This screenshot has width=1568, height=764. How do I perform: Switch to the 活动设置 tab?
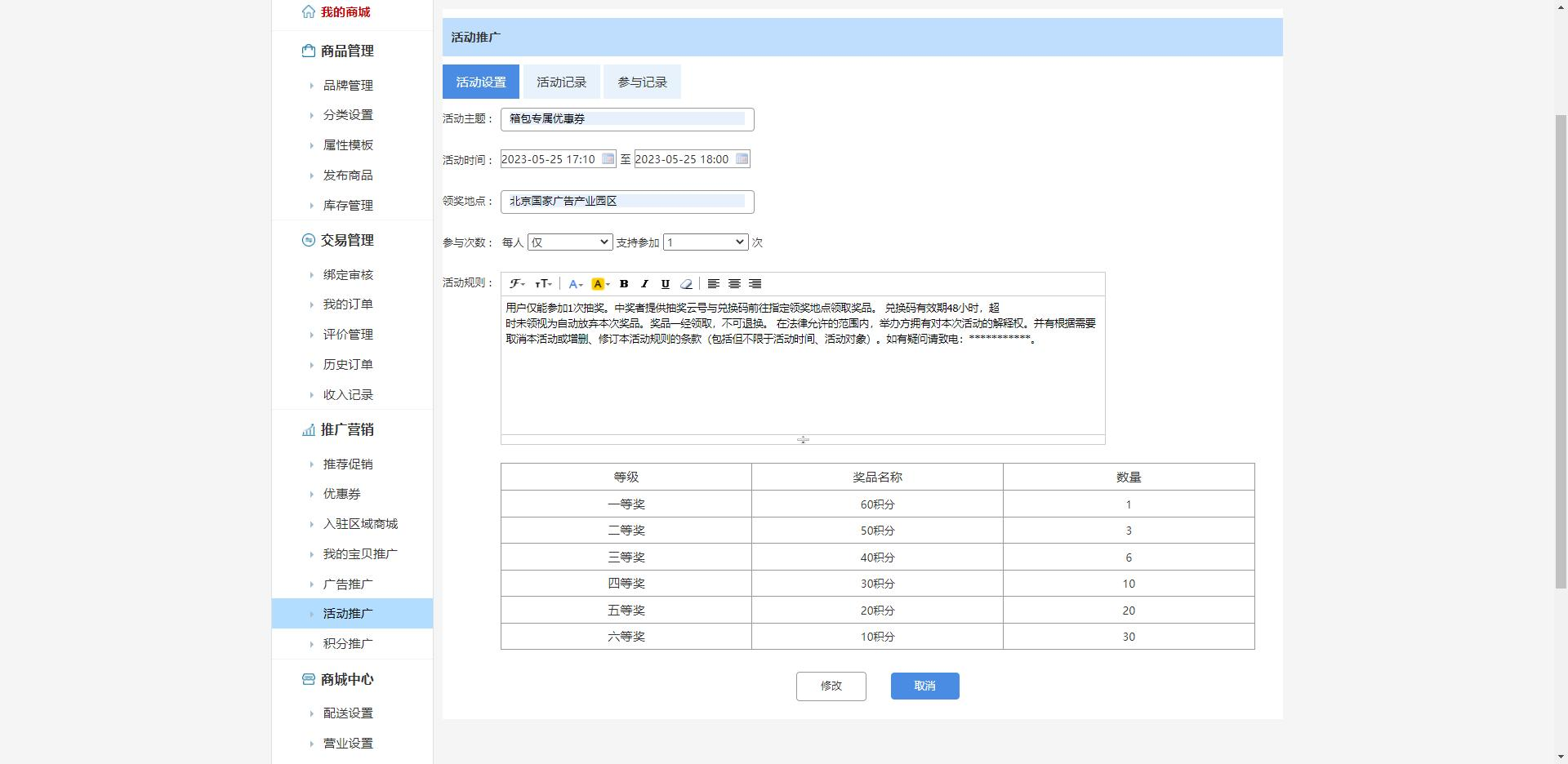pos(481,82)
